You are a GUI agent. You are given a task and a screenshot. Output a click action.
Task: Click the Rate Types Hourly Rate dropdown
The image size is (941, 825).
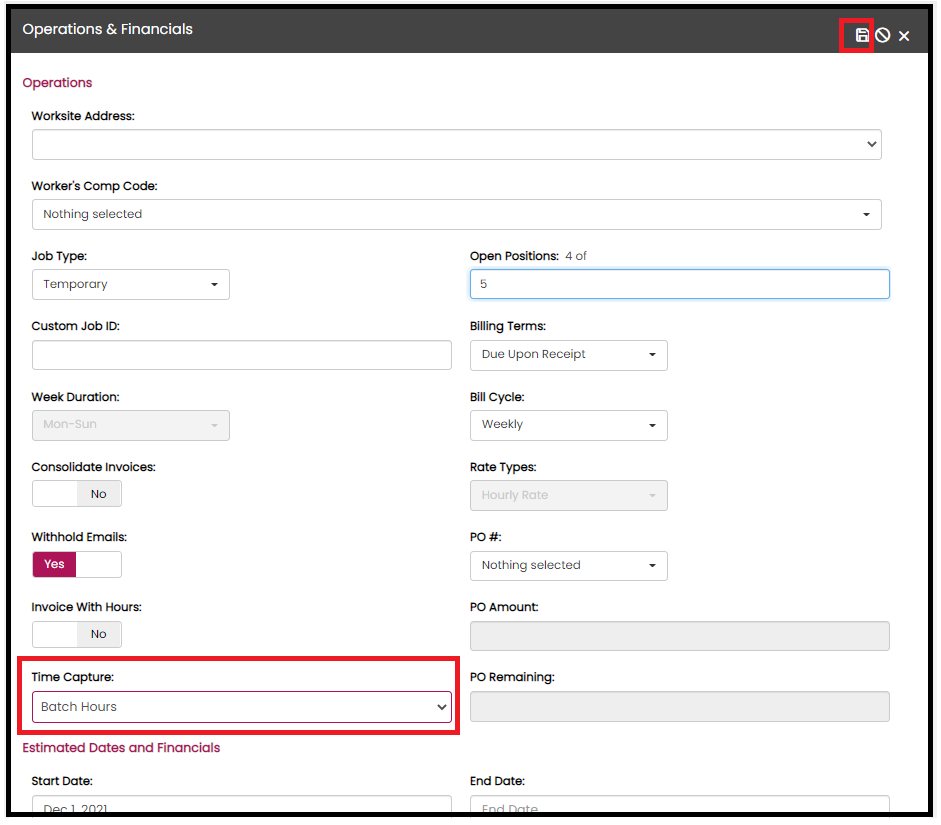coord(568,496)
